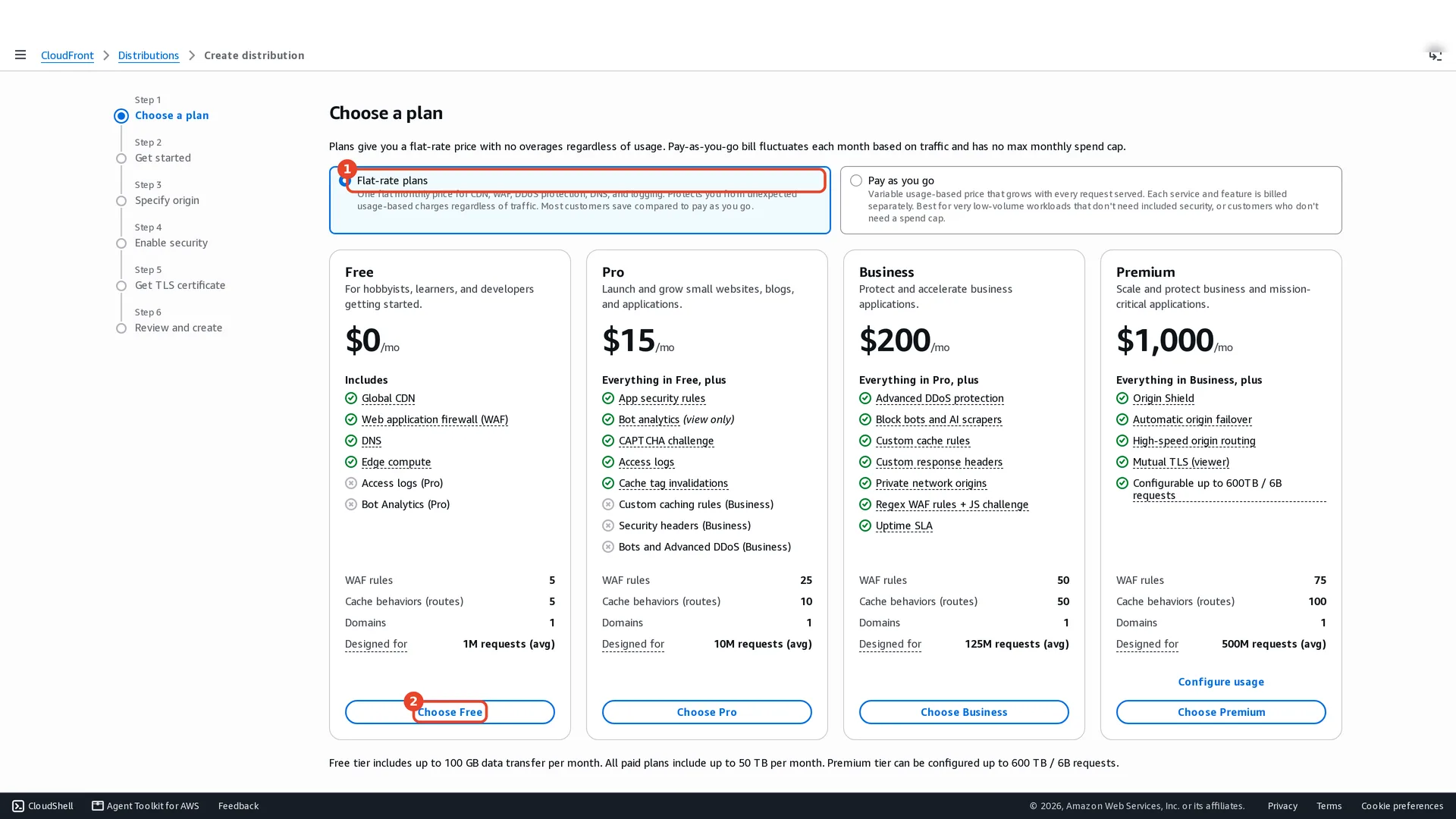Open Block bots and AI scrapers info
This screenshot has height=819, width=1456.
click(939, 419)
